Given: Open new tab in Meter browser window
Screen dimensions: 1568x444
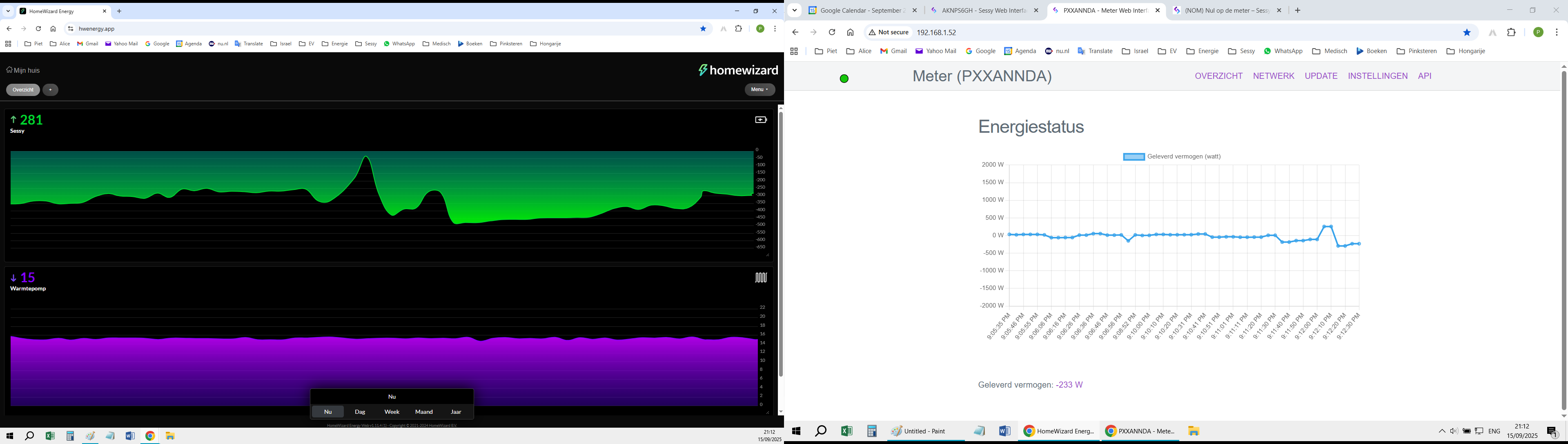Looking at the screenshot, I should click(x=1298, y=10).
